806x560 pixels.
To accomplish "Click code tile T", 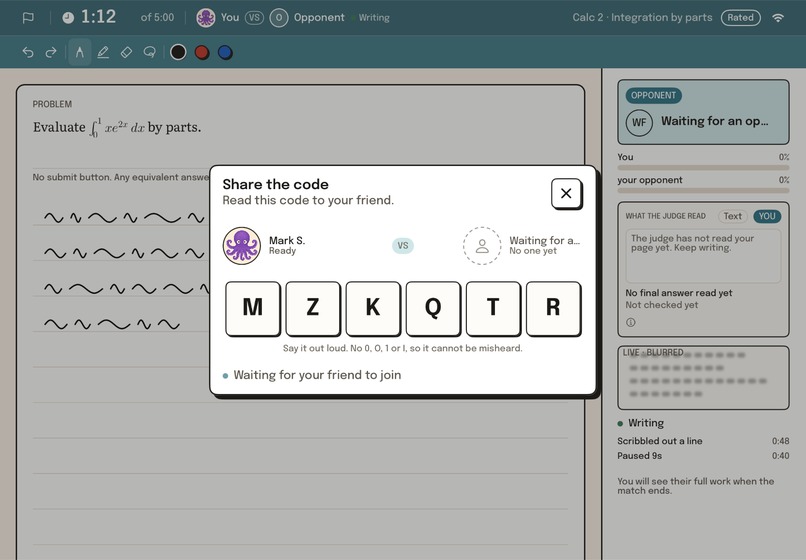I will [x=493, y=308].
